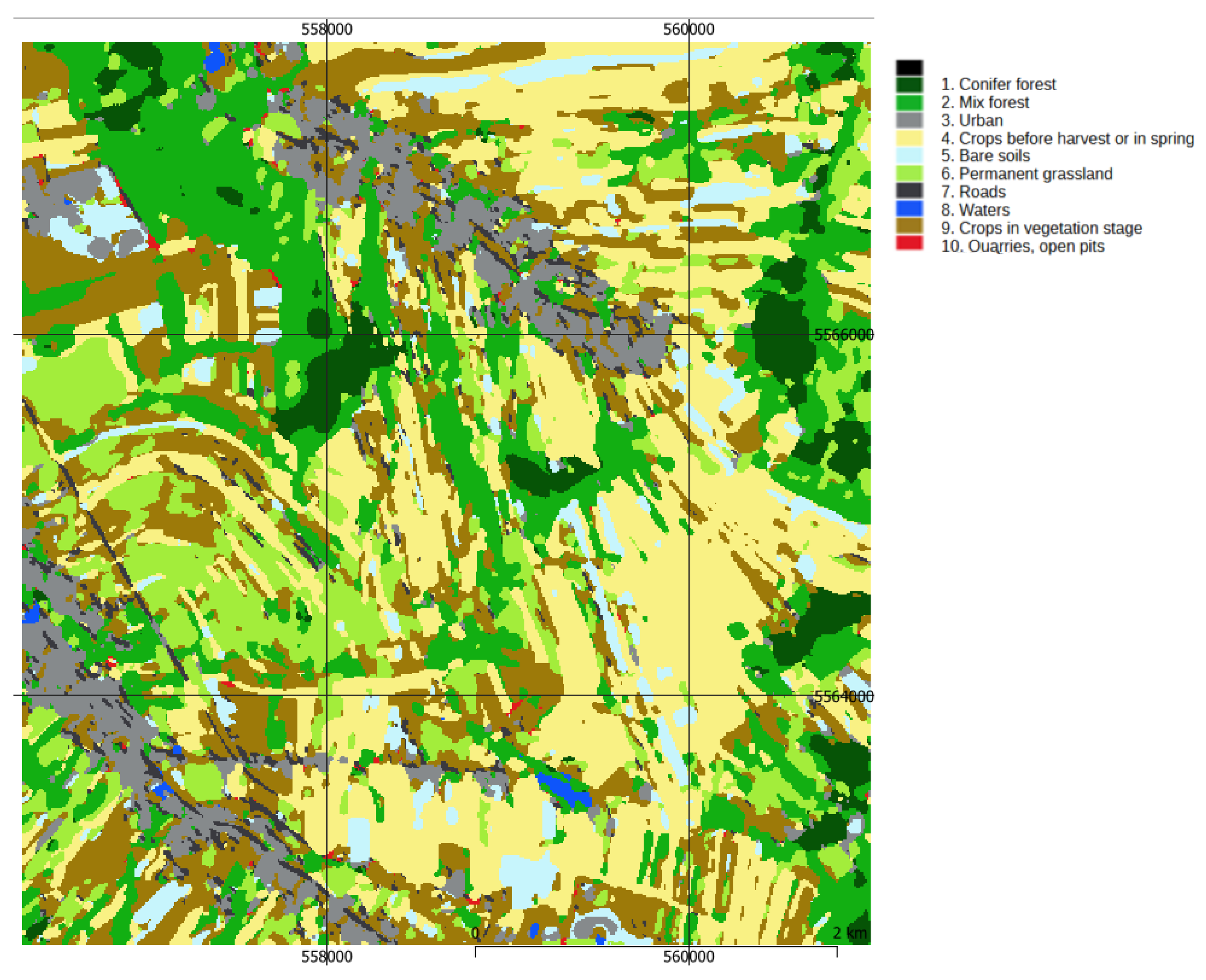Screen dimensions: 1206x980
Task: Pick the dark gray Roads swatch
Action: coord(909,191)
